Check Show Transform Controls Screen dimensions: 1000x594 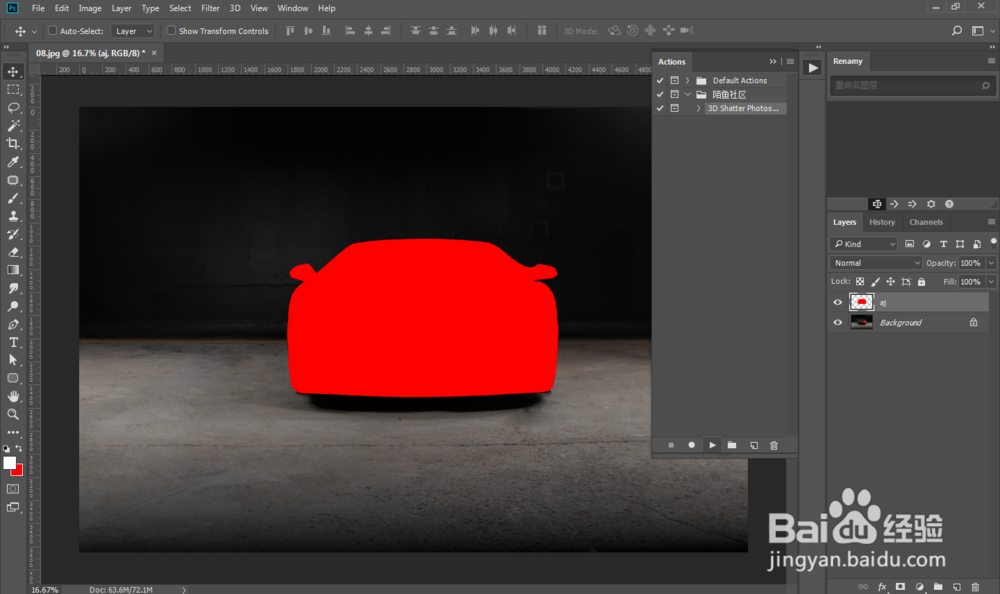point(171,31)
